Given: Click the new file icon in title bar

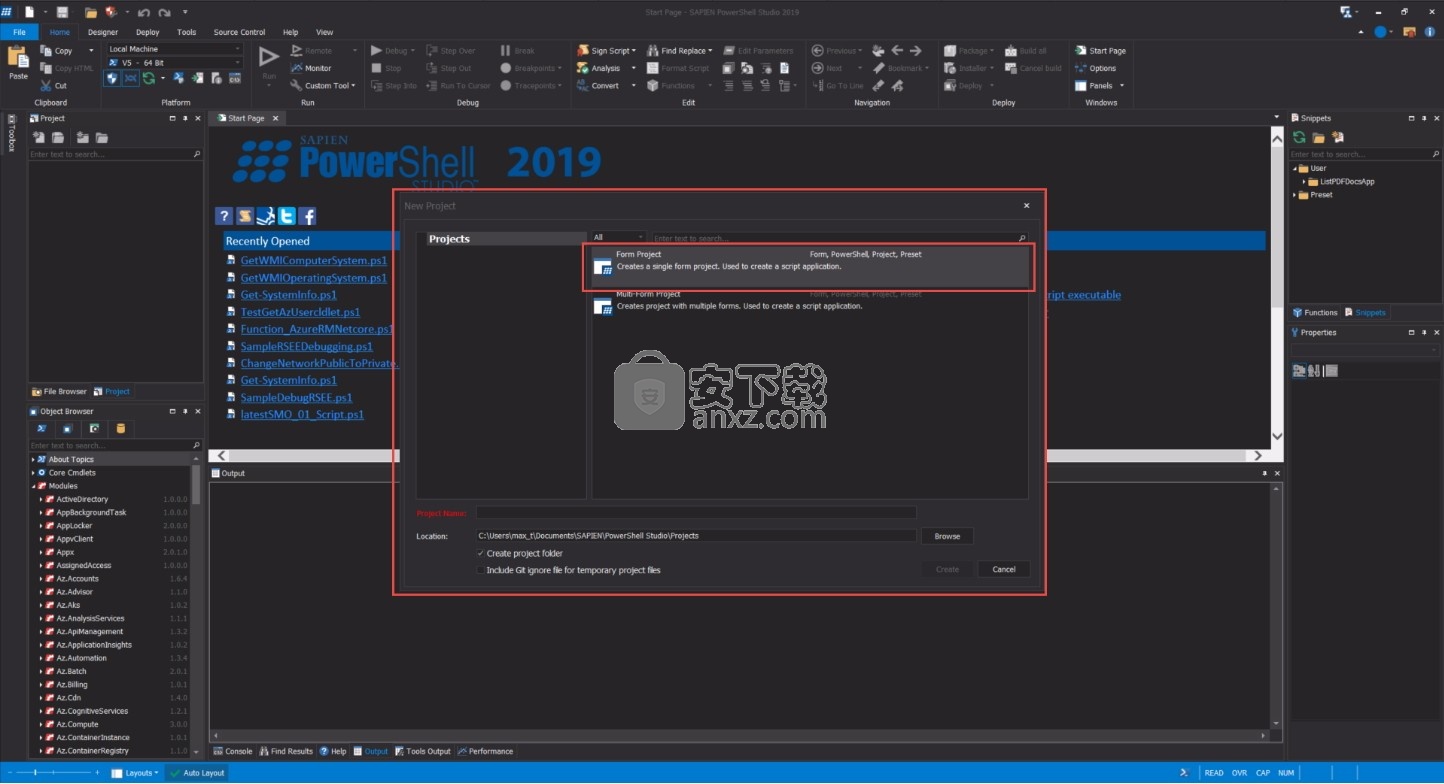Looking at the screenshot, I should 30,12.
